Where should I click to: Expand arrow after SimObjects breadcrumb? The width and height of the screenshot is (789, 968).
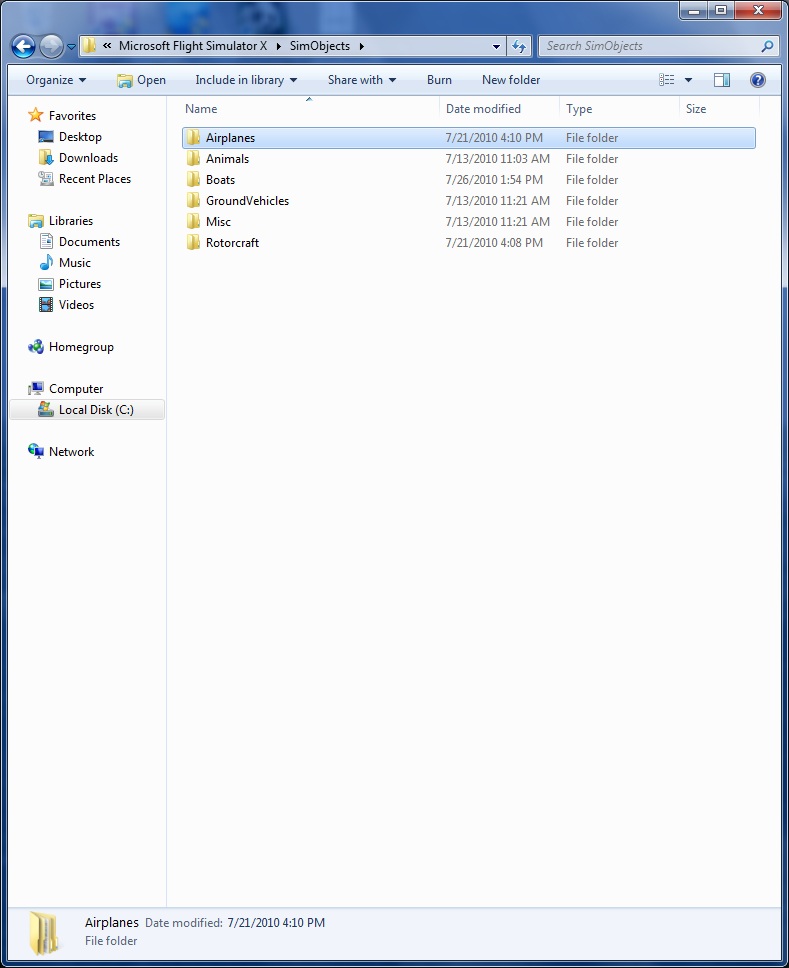click(361, 46)
